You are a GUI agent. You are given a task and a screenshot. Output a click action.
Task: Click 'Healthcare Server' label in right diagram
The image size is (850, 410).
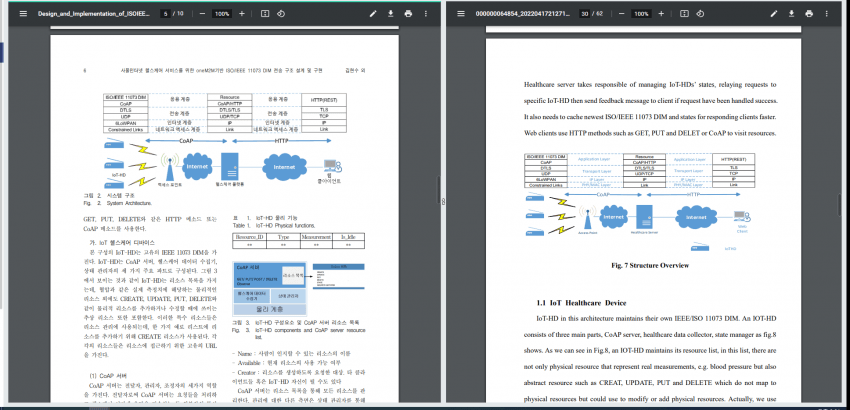point(644,232)
